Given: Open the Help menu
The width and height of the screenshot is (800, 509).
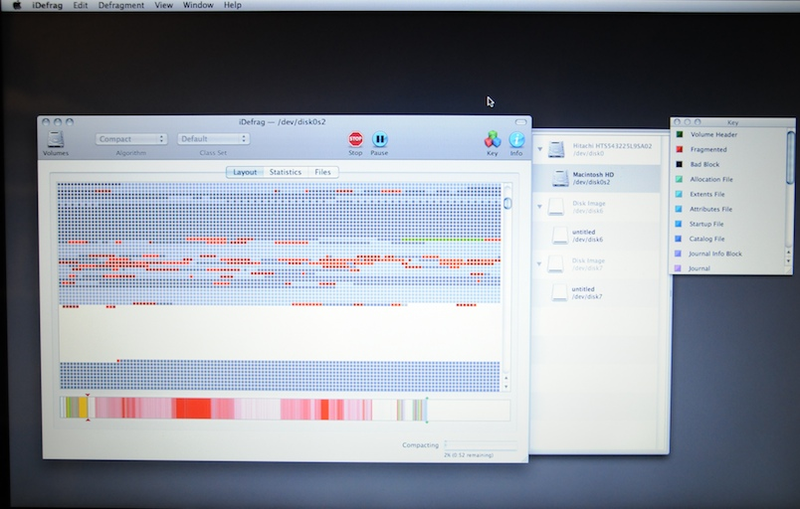Looking at the screenshot, I should click(232, 5).
